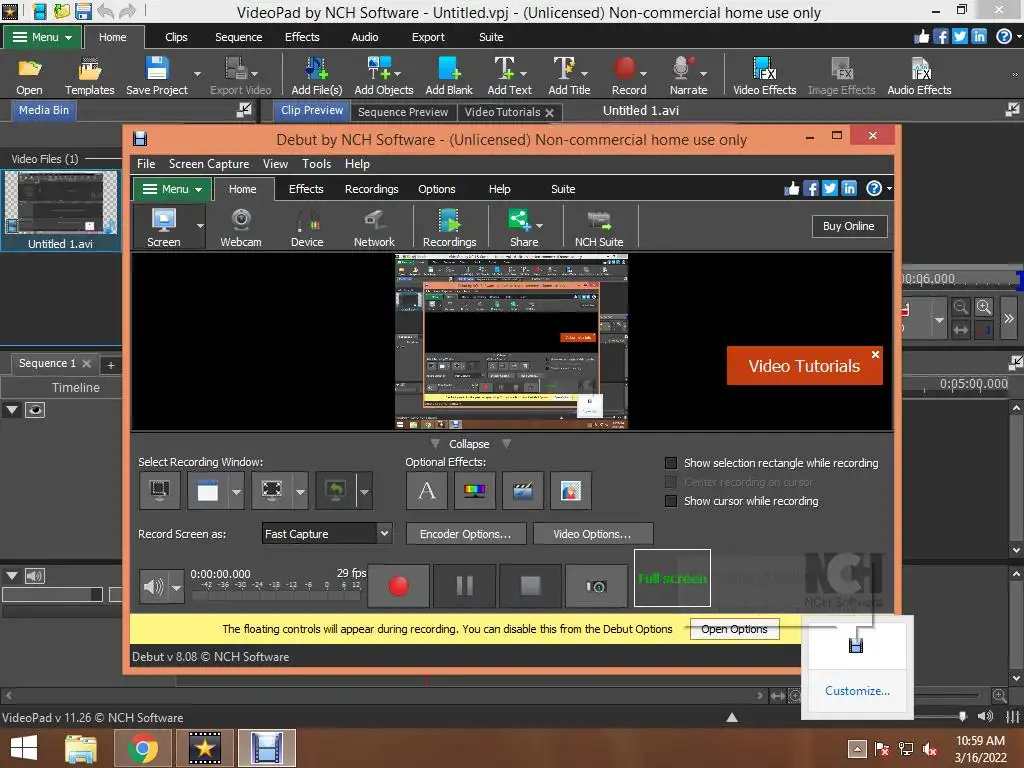This screenshot has height=768, width=1024.
Task: Expand the Share dropdown arrow in Debut
Action: pos(539,226)
